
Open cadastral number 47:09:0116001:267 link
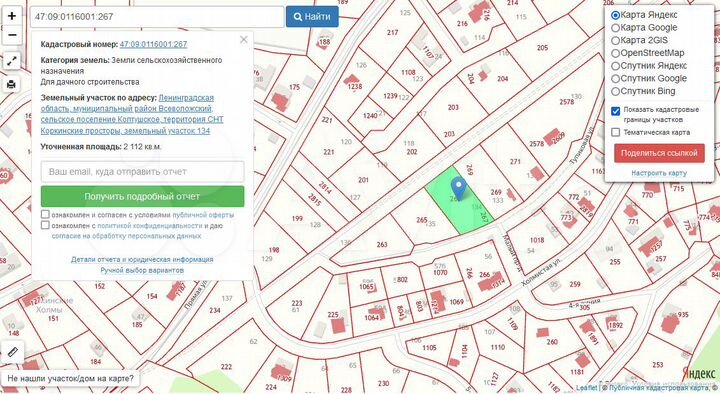click(x=153, y=45)
